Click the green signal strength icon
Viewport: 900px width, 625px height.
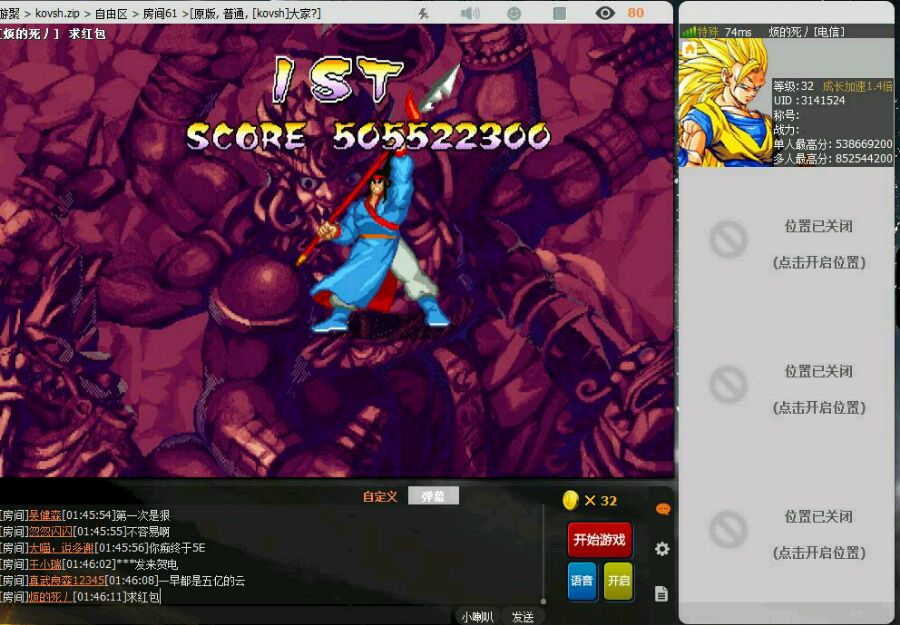coord(689,32)
